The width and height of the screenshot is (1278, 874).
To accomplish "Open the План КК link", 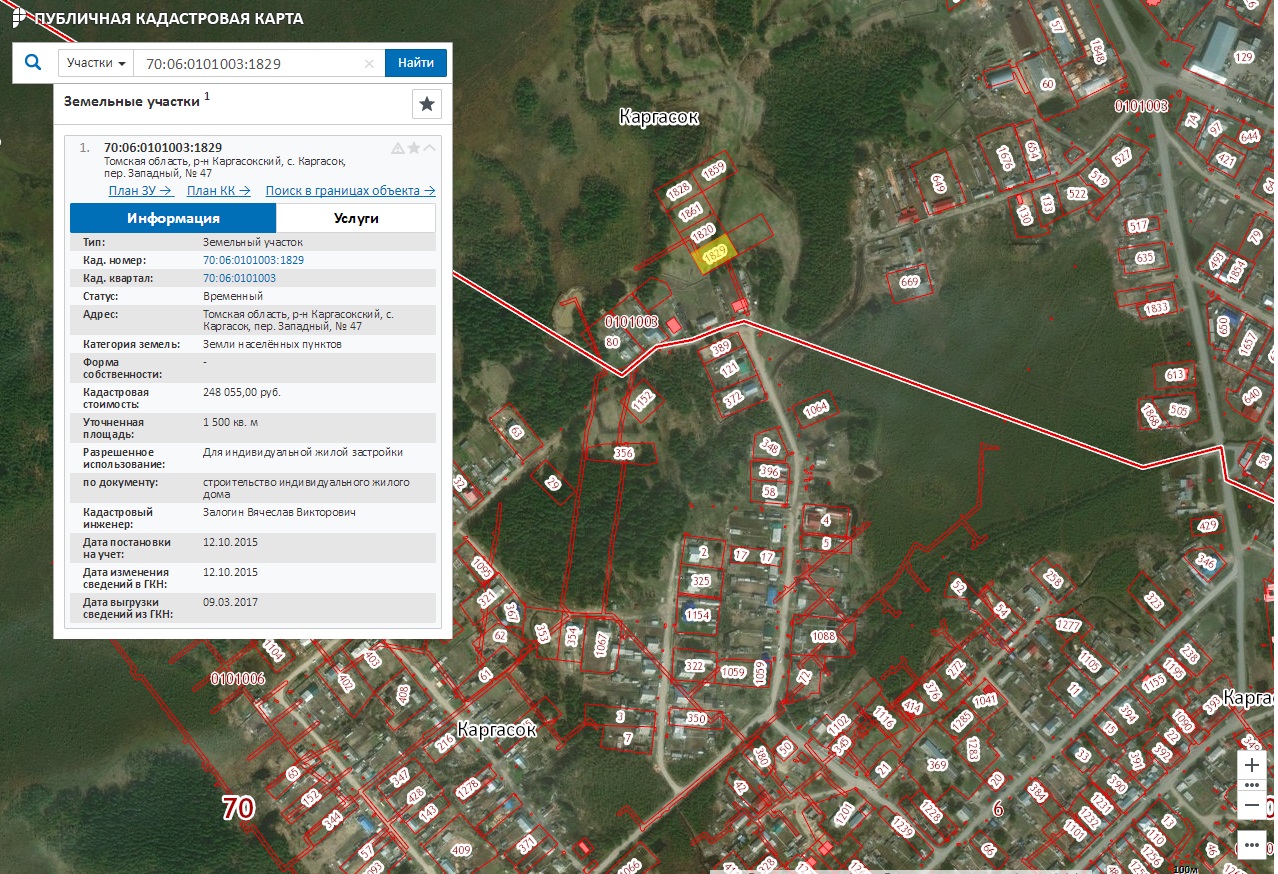I will click(218, 191).
